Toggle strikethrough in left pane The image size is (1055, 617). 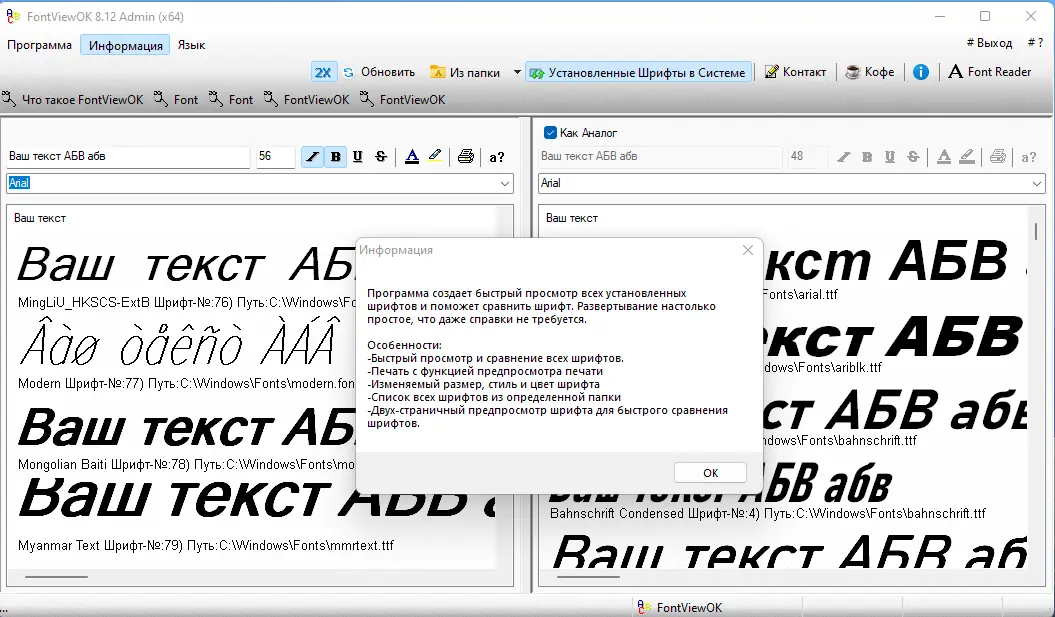pos(381,157)
